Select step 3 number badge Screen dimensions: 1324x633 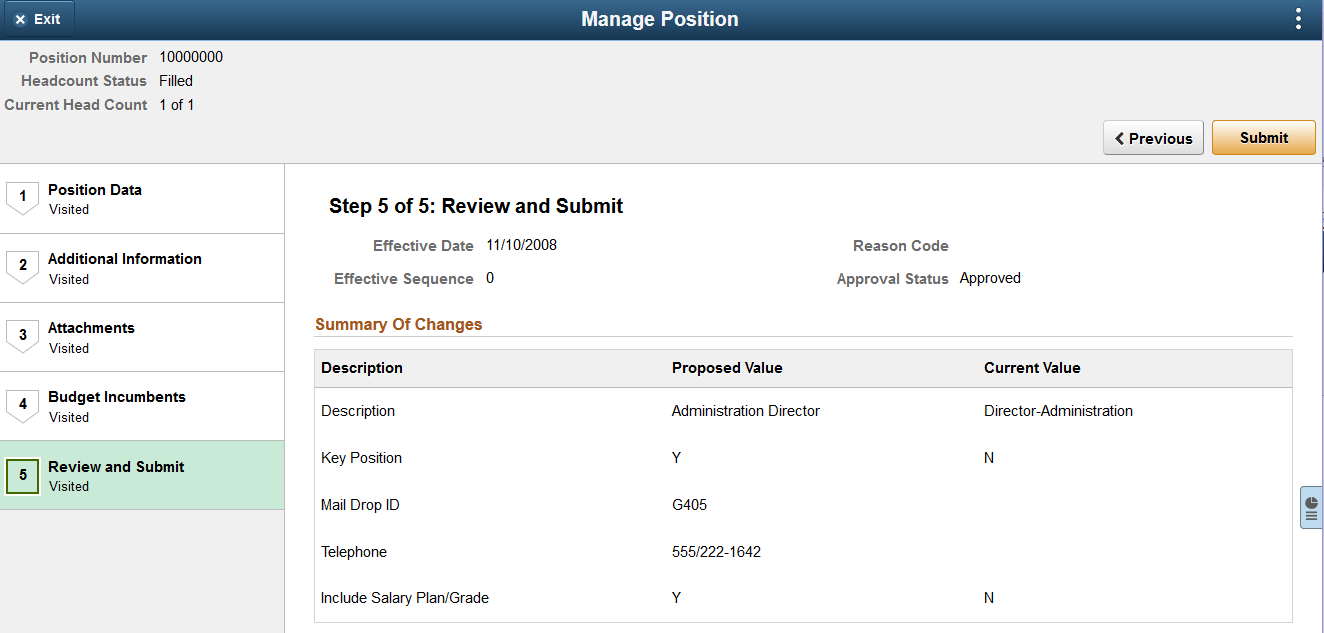click(22, 336)
